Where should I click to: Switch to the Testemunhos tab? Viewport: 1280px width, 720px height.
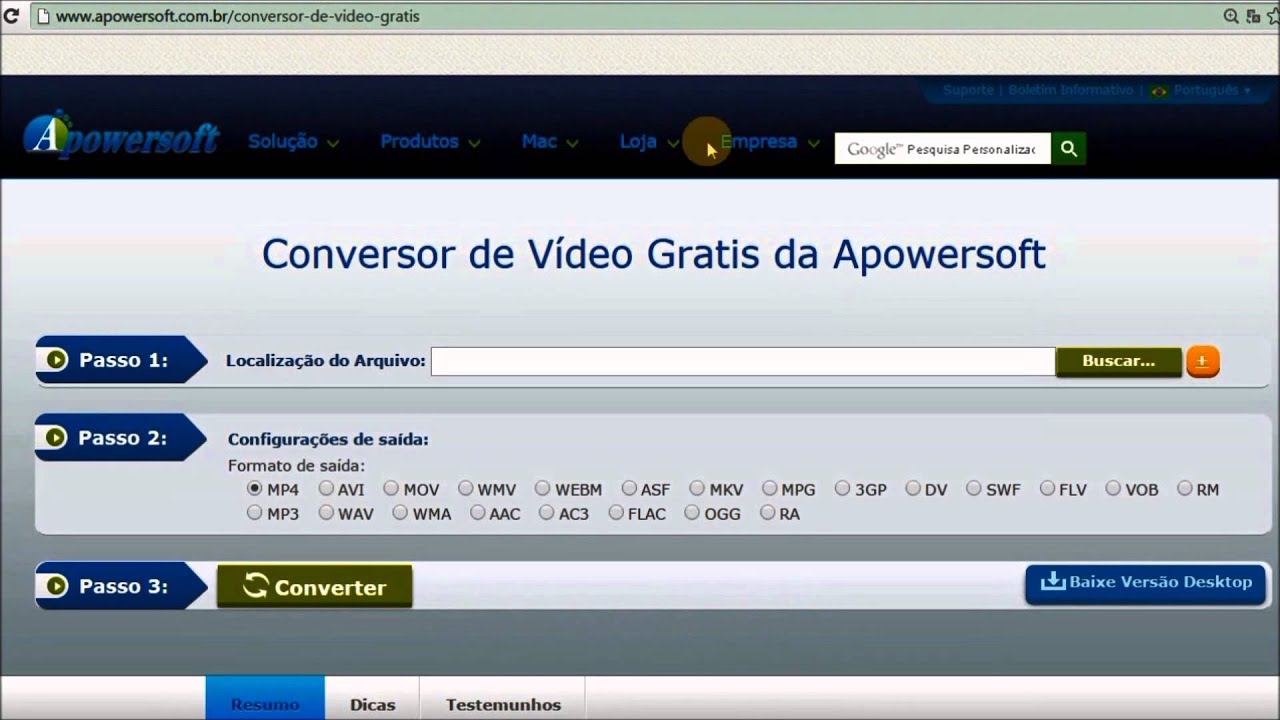(x=503, y=699)
